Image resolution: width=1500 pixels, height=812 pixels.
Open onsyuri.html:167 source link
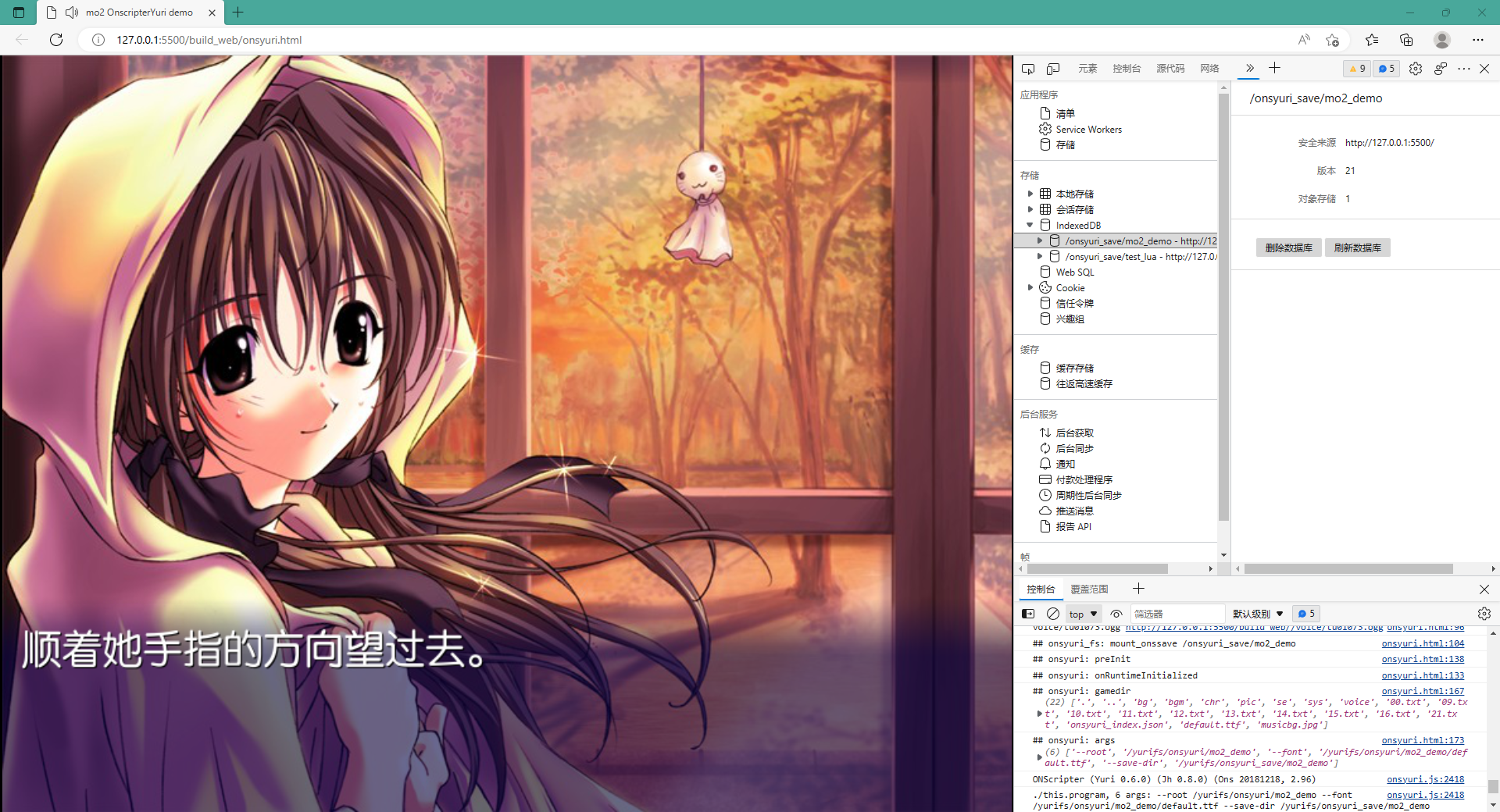1423,691
